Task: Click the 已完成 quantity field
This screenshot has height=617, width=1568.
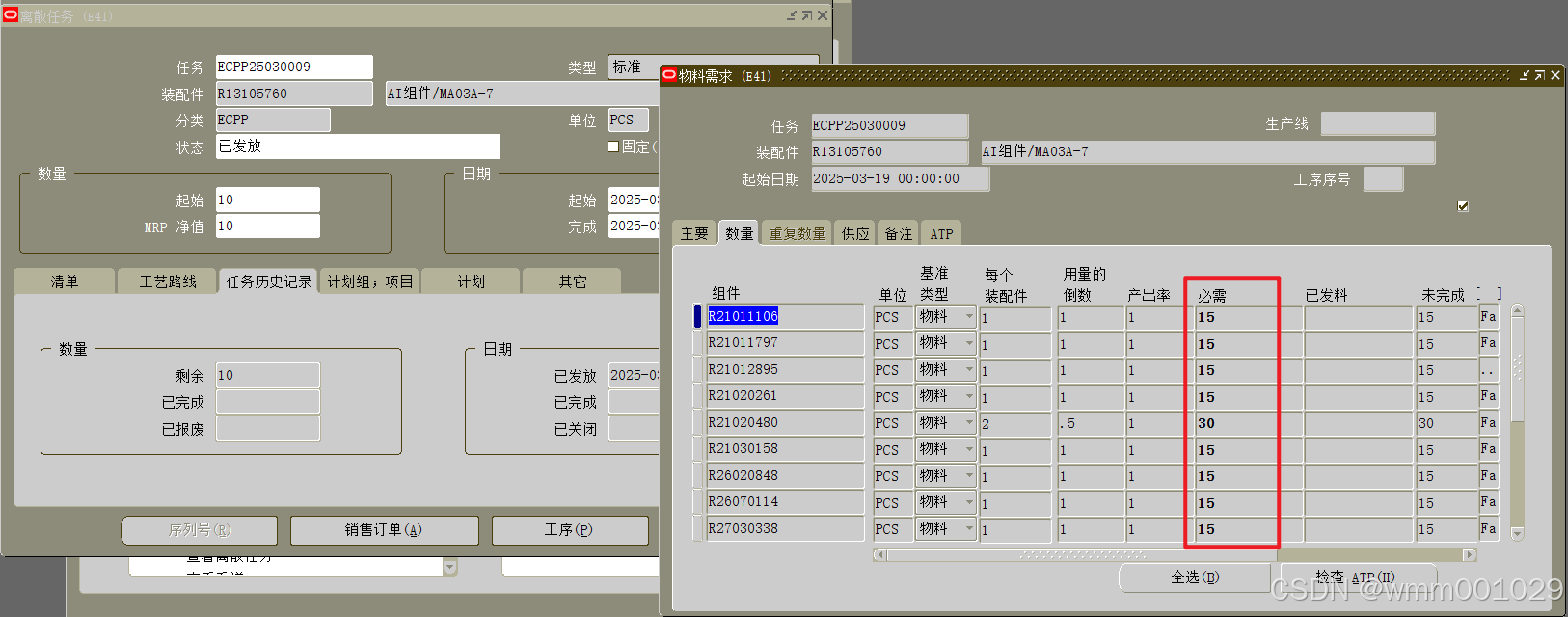Action: click(x=268, y=402)
